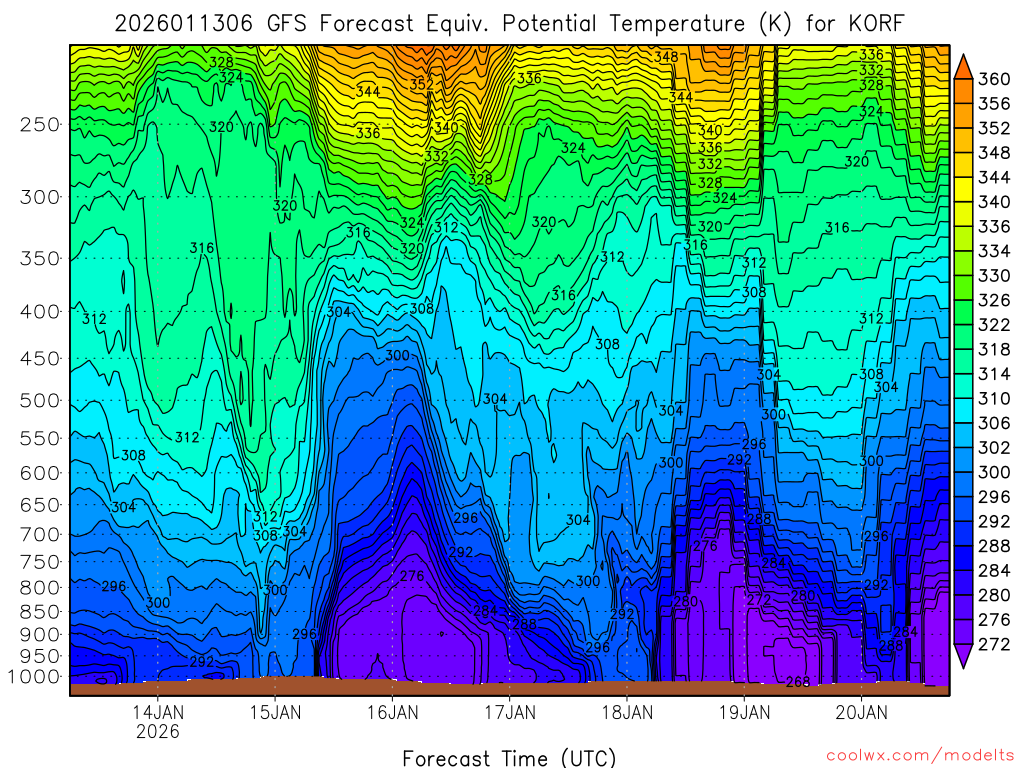Viewport: 1024px width, 768px height.
Task: Click the 272 value on the color legend
Action: tap(994, 645)
